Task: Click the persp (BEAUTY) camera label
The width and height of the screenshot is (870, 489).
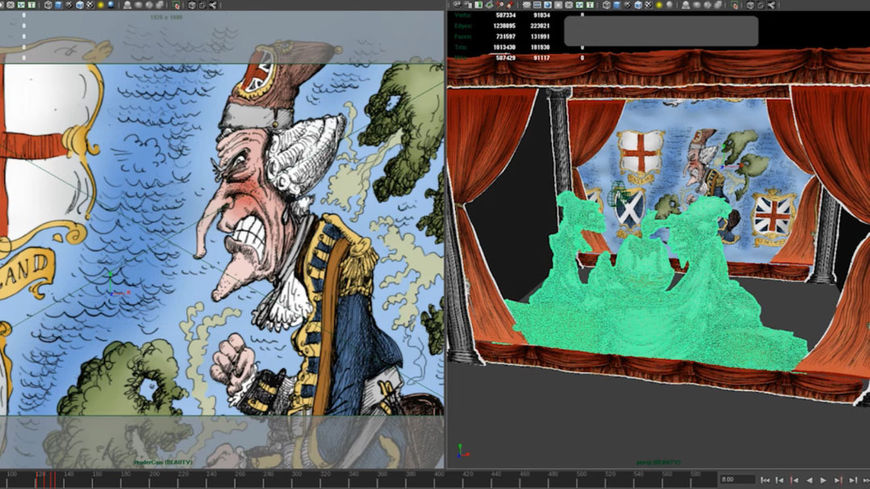Action: click(658, 462)
